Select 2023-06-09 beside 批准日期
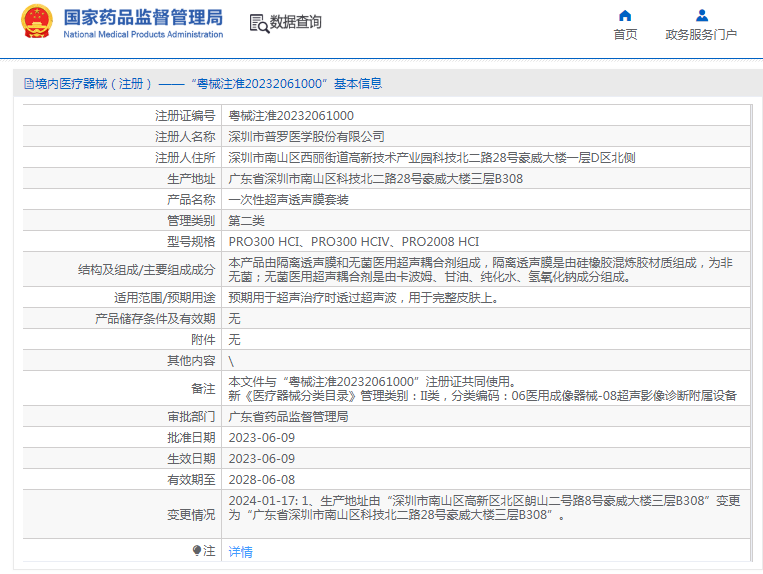Image resolution: width=763 pixels, height=574 pixels. point(262,437)
